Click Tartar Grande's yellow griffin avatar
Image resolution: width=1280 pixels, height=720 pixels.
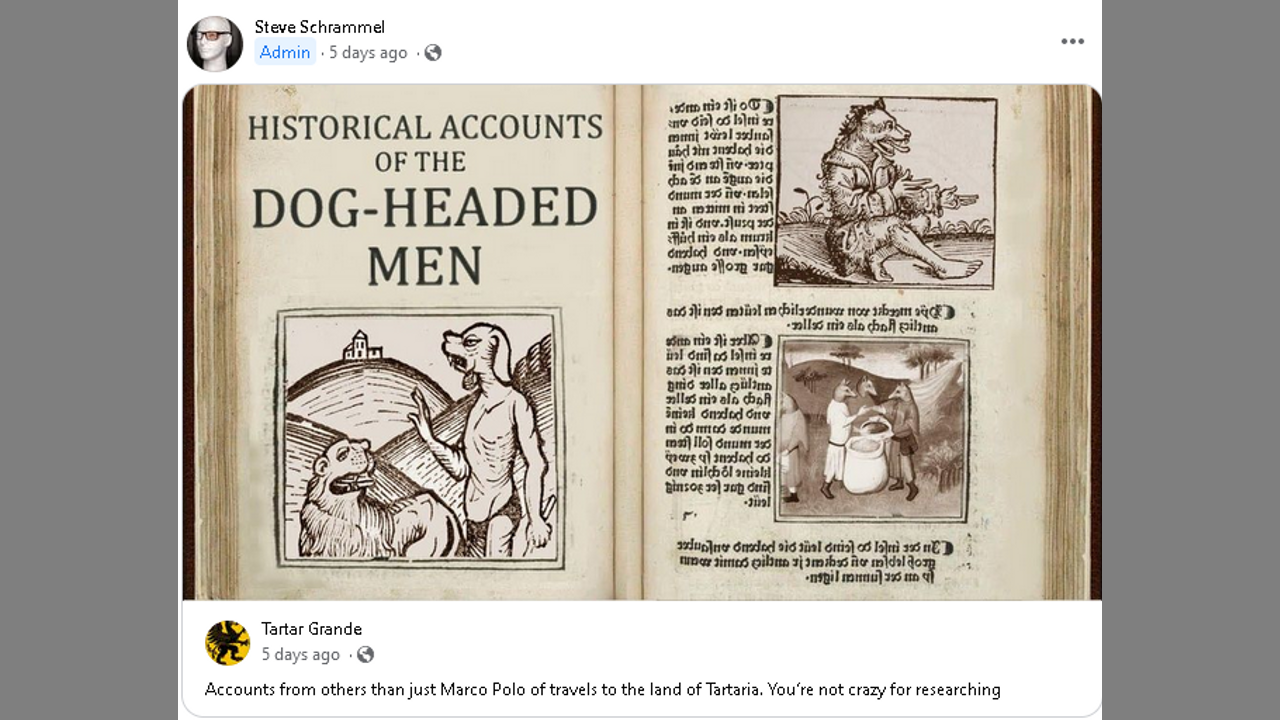pyautogui.click(x=227, y=643)
